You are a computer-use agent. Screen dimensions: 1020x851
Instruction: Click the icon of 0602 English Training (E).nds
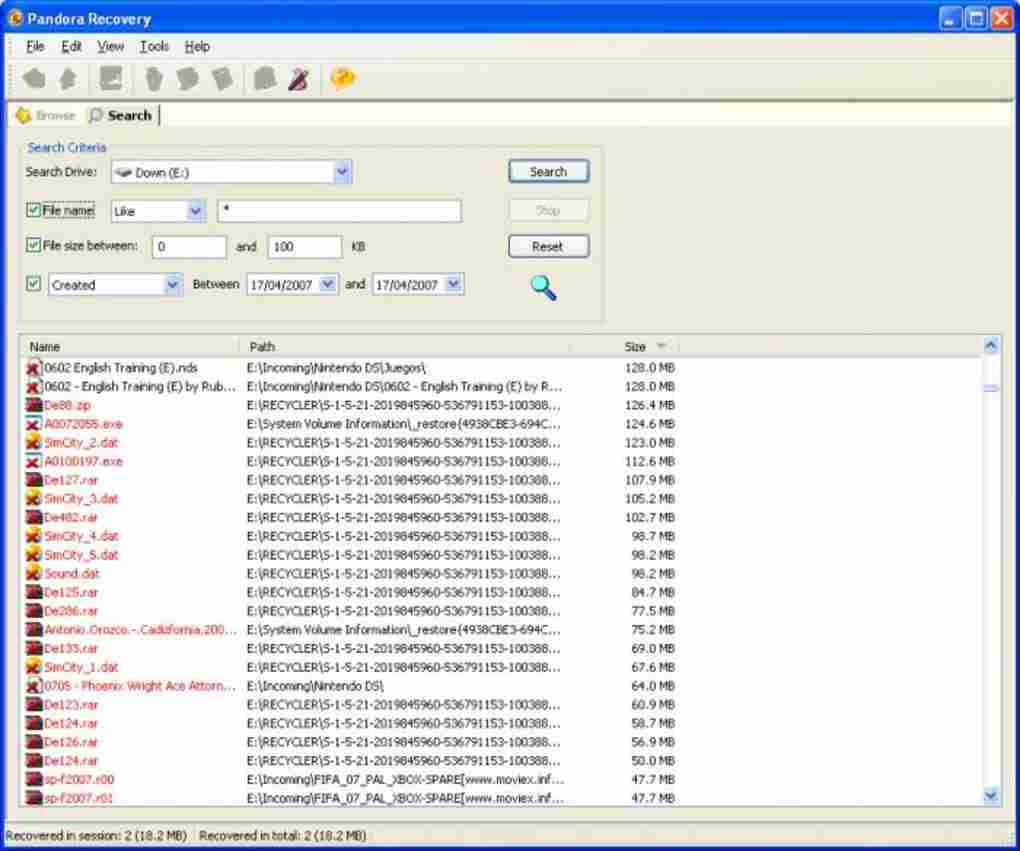[34, 368]
